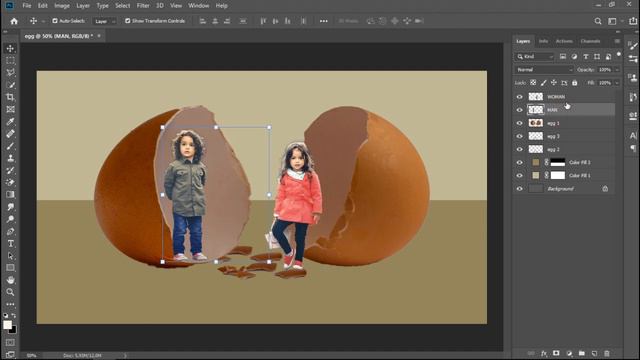Open the Image menu
Image resolution: width=640 pixels, height=360 pixels.
(62, 6)
